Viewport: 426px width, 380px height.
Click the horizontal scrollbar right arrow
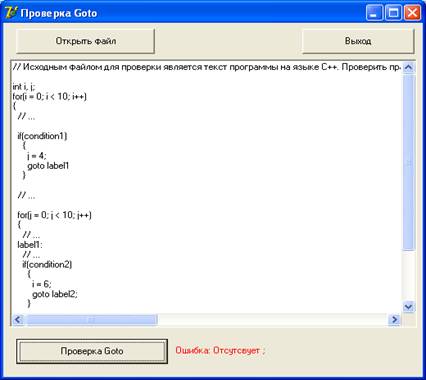(x=394, y=320)
